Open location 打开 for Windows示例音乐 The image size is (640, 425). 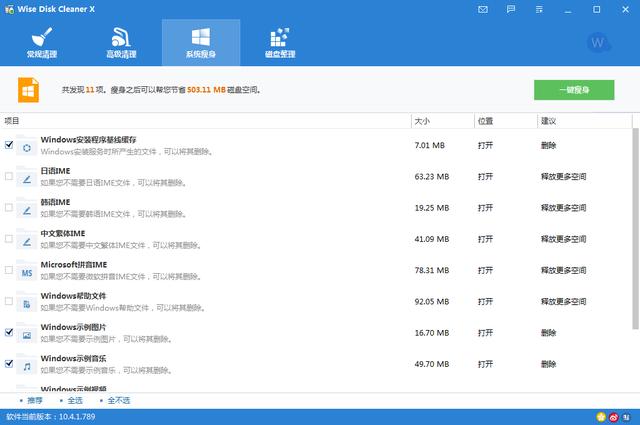[485, 364]
